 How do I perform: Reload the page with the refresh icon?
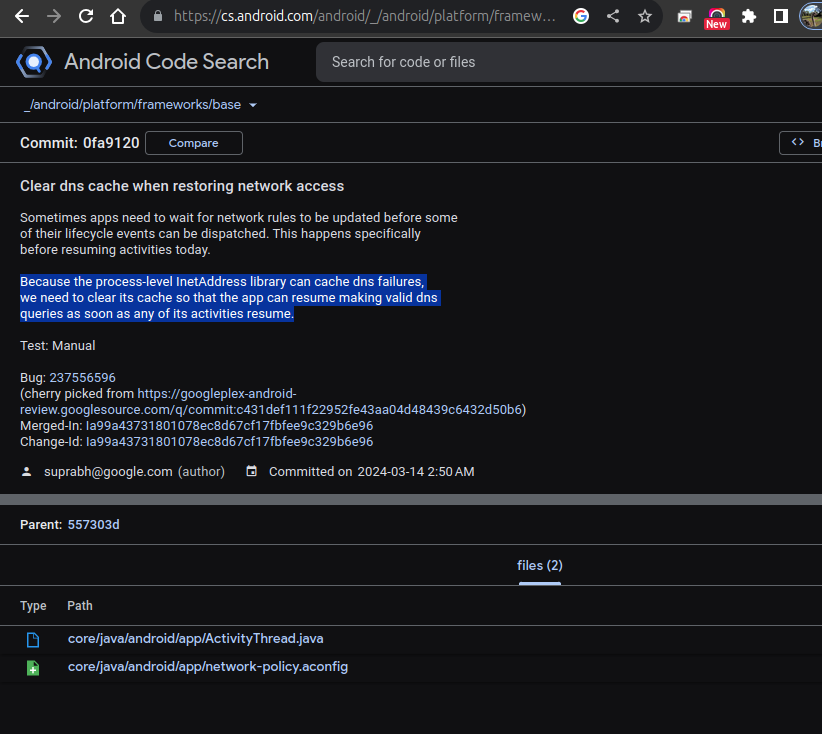click(86, 16)
